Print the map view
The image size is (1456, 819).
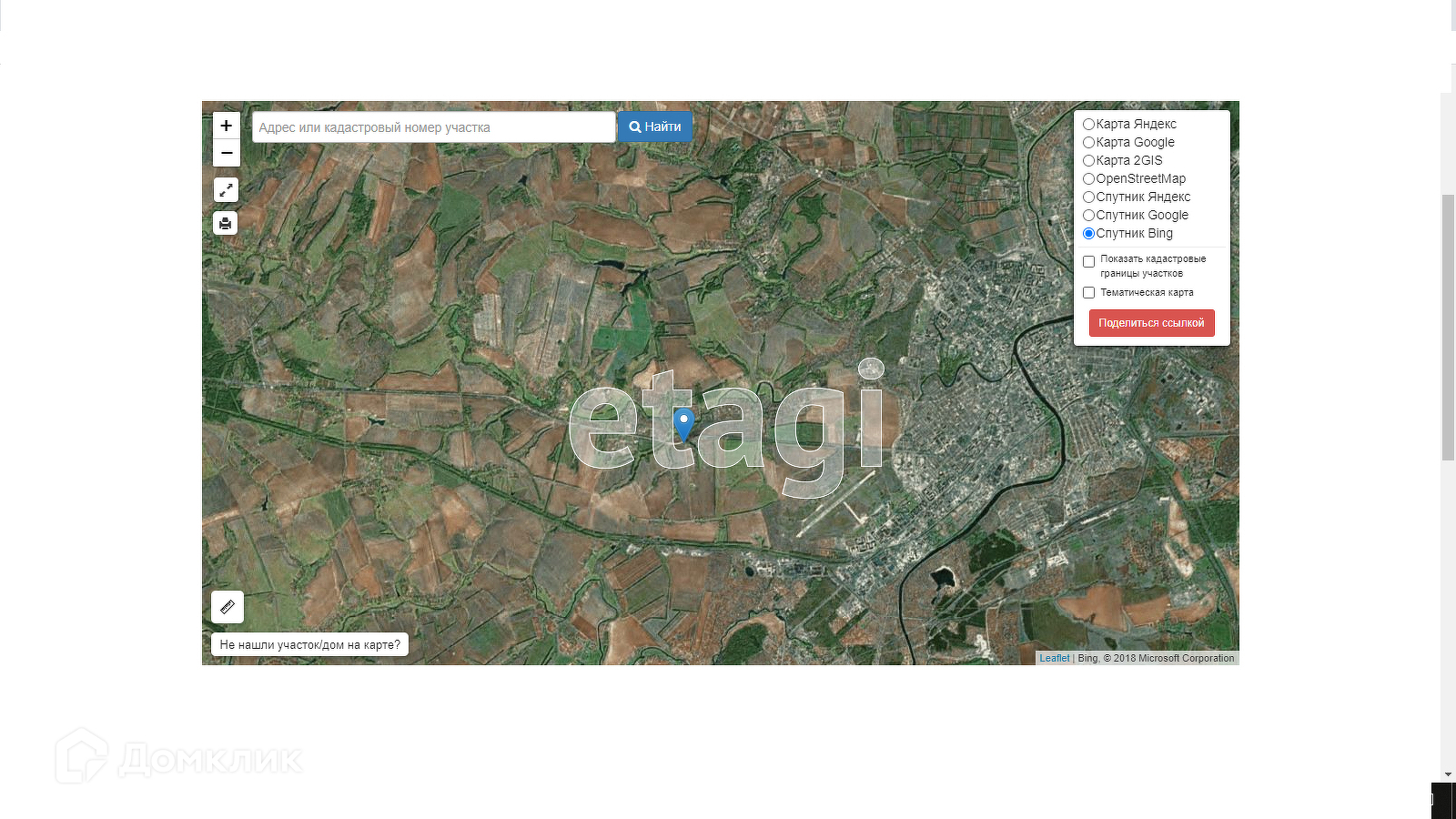click(x=226, y=223)
